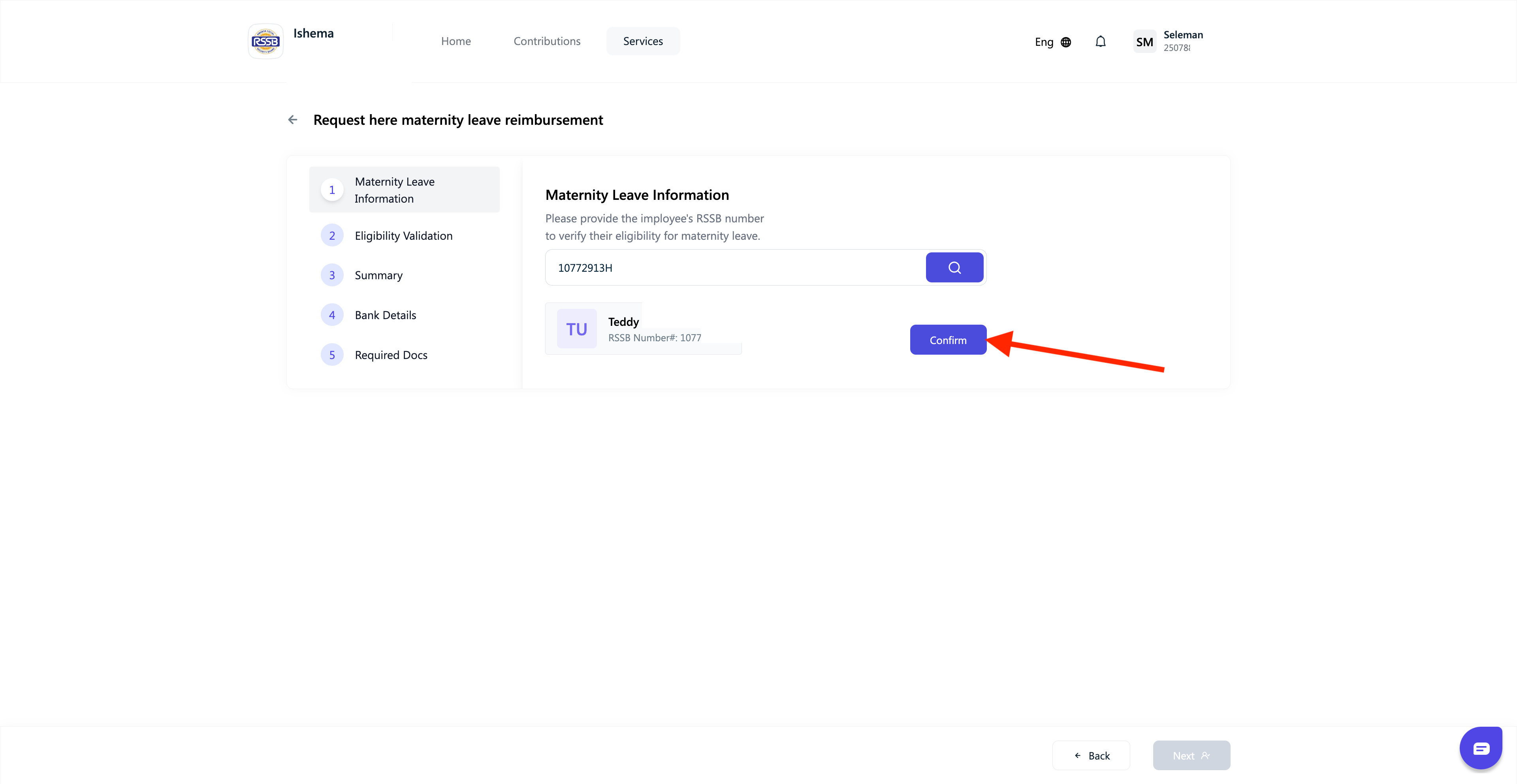Go to the Home tab
This screenshot has width=1517, height=784.
[x=456, y=41]
